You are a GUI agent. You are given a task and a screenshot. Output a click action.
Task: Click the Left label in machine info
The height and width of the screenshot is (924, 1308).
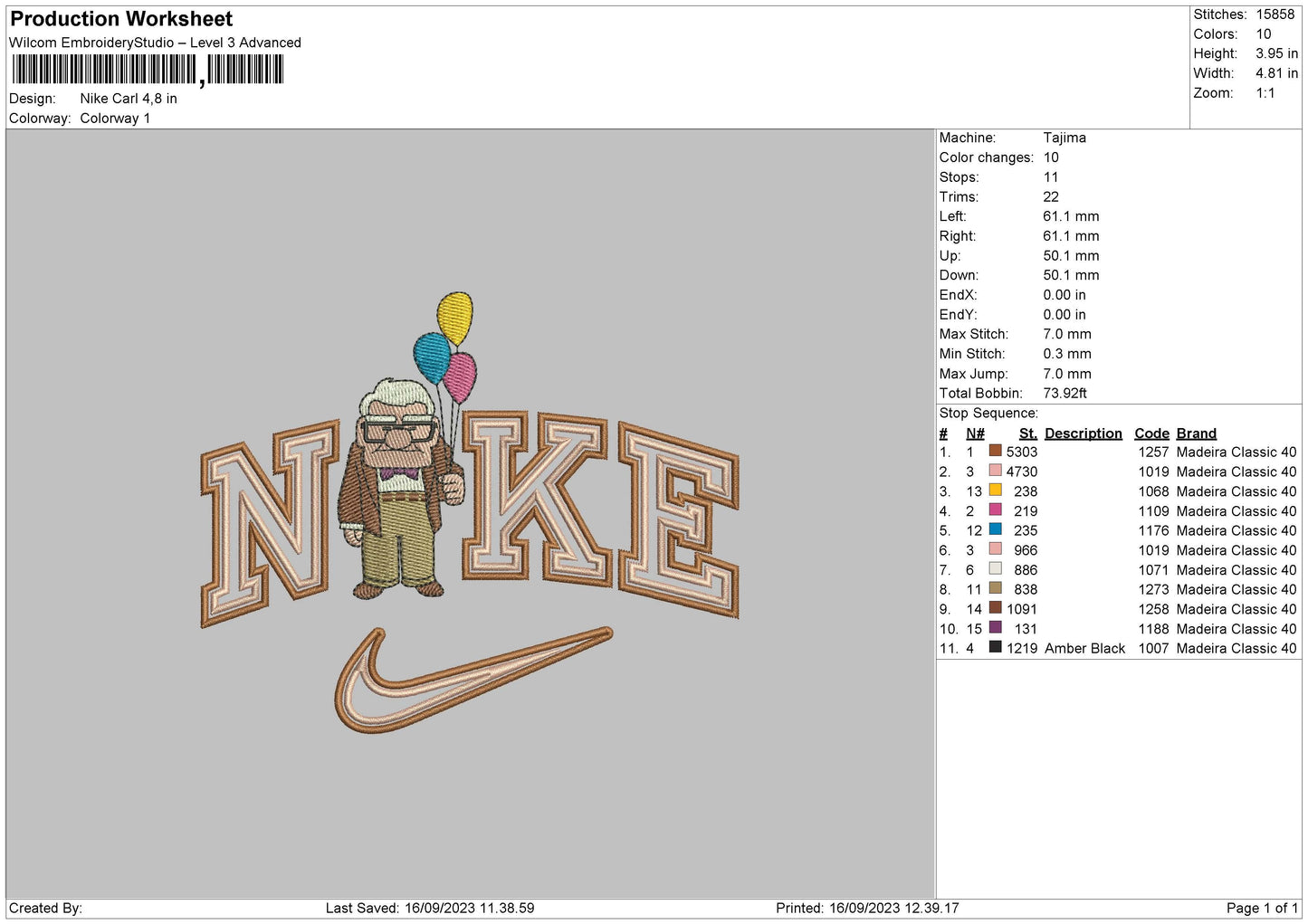click(x=952, y=216)
